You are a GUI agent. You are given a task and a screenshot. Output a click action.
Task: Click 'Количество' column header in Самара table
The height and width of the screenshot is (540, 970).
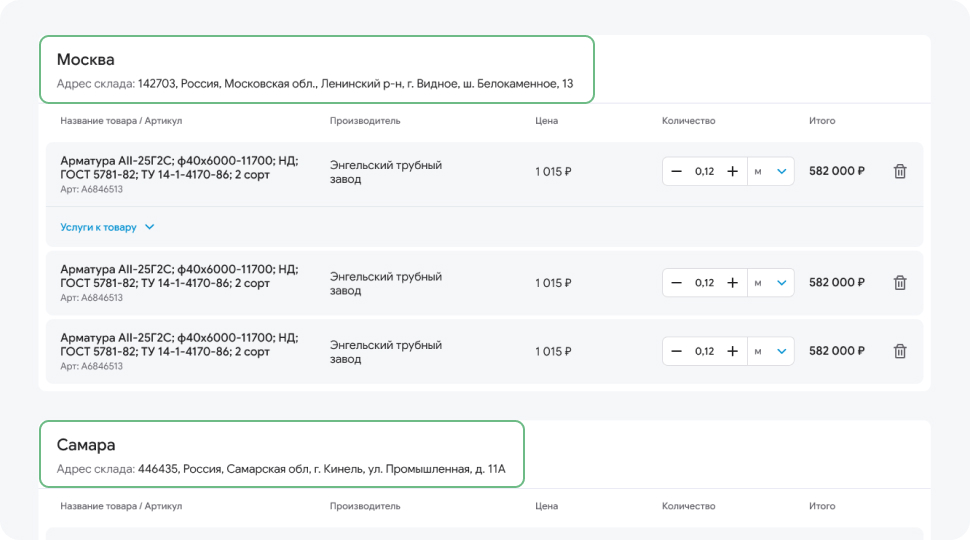point(689,506)
